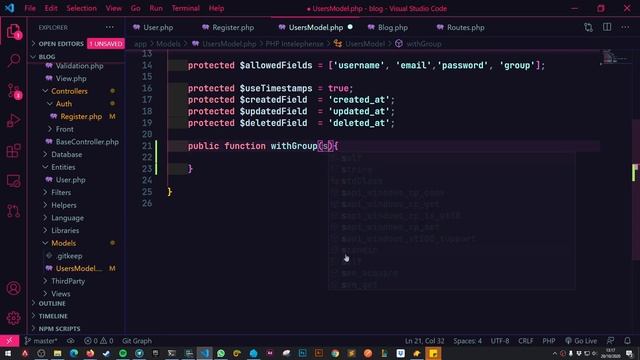The width and height of the screenshot is (640, 360).
Task: Open the Go menu
Action: click(x=136, y=8)
